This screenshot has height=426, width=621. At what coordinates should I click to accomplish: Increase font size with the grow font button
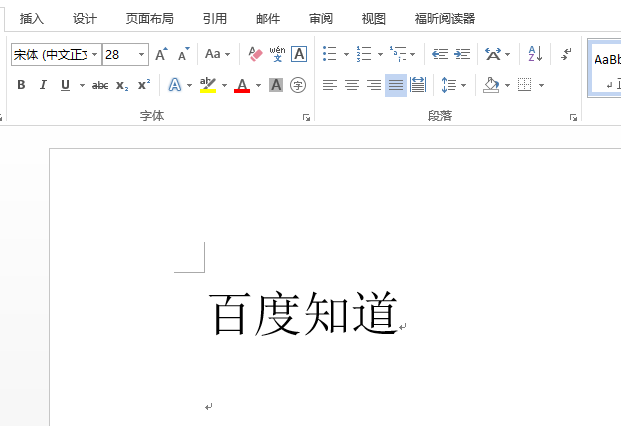161,54
